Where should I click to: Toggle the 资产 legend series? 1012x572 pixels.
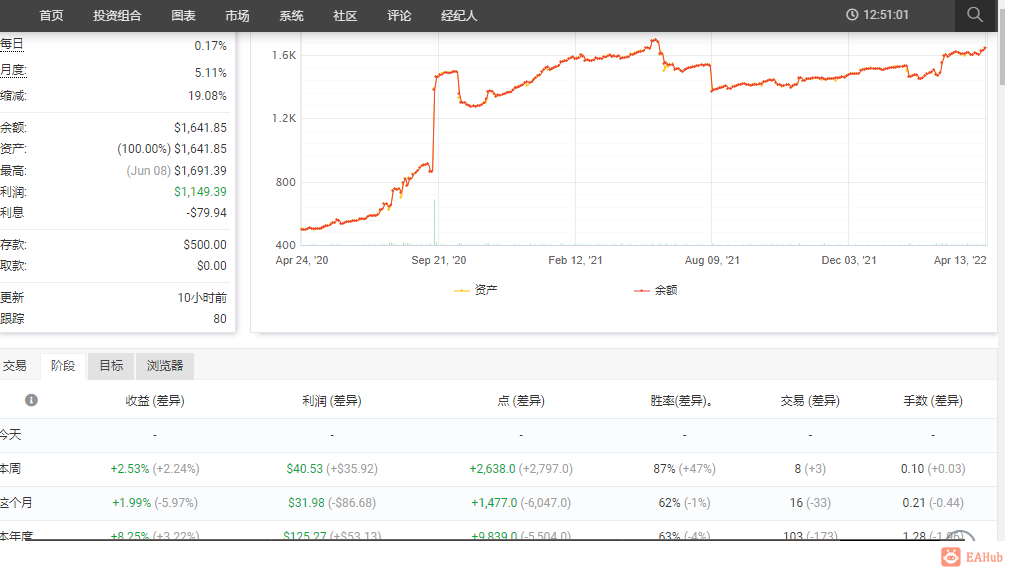[476, 291]
